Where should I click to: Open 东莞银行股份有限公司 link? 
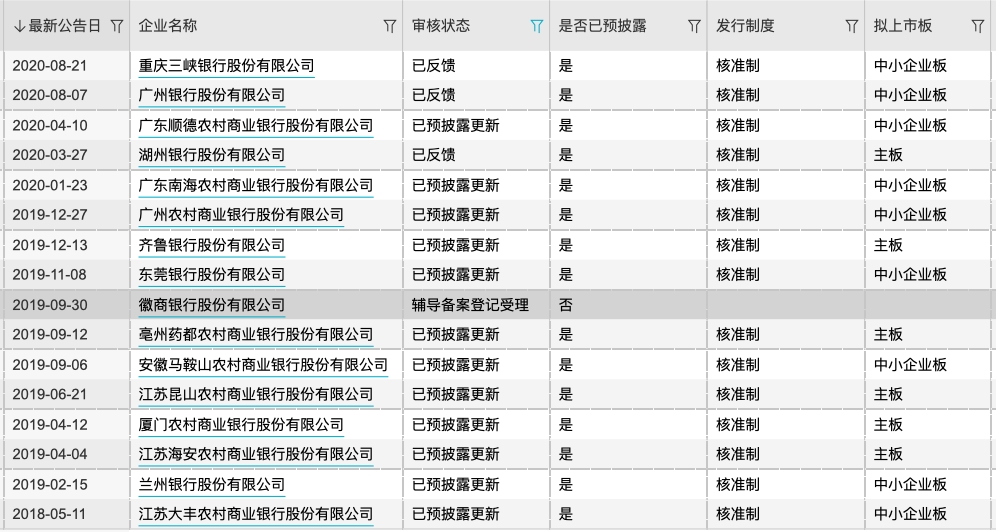click(x=212, y=275)
